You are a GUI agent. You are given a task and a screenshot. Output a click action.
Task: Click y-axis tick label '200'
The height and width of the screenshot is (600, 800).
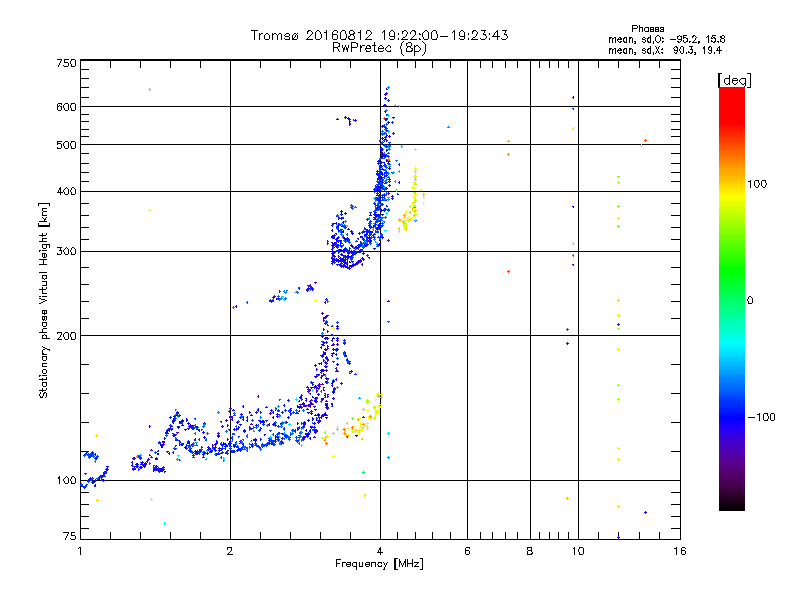[66, 336]
